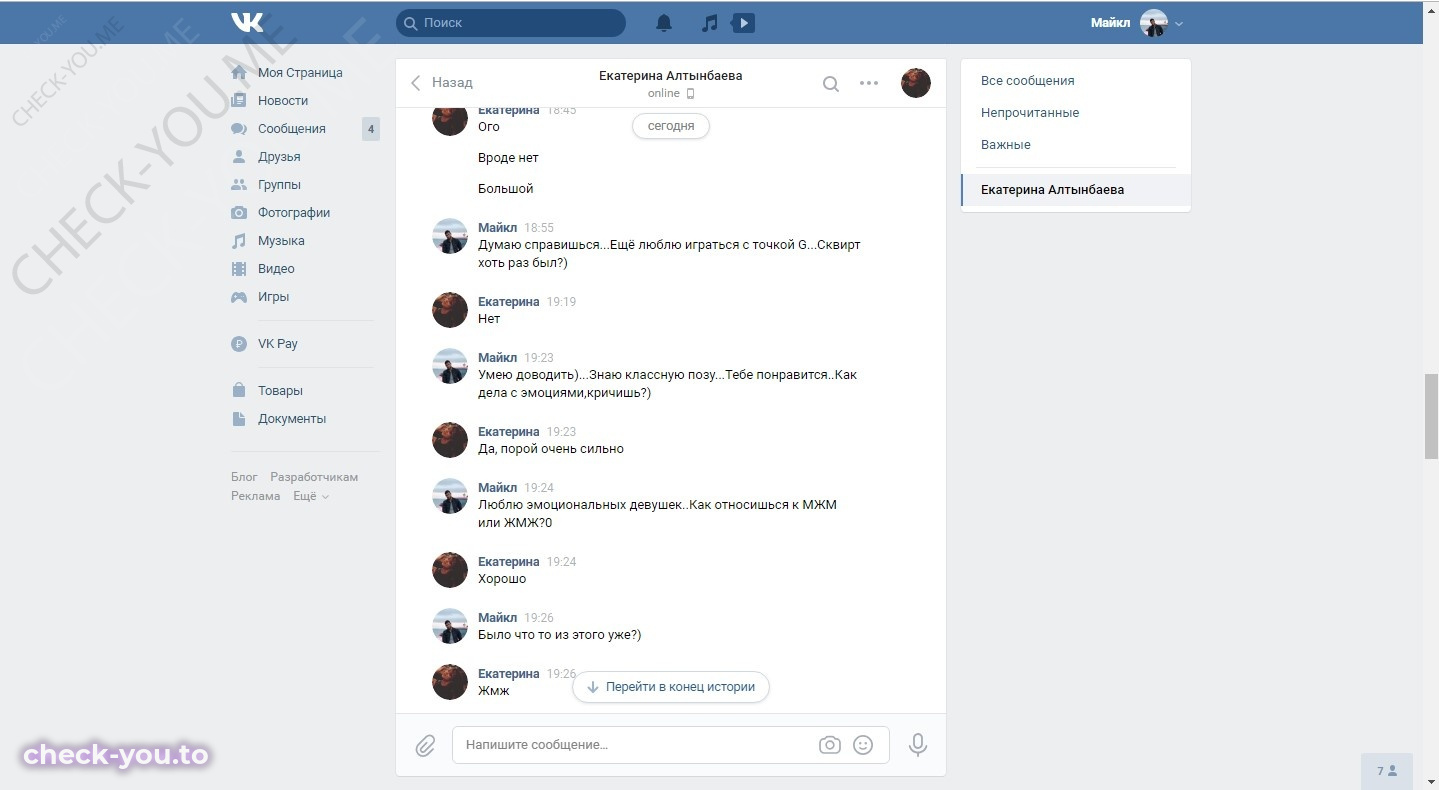Click Майкл's avatar on the 19:26 message
Viewport: 1439px width, 790px height.
[x=450, y=626]
